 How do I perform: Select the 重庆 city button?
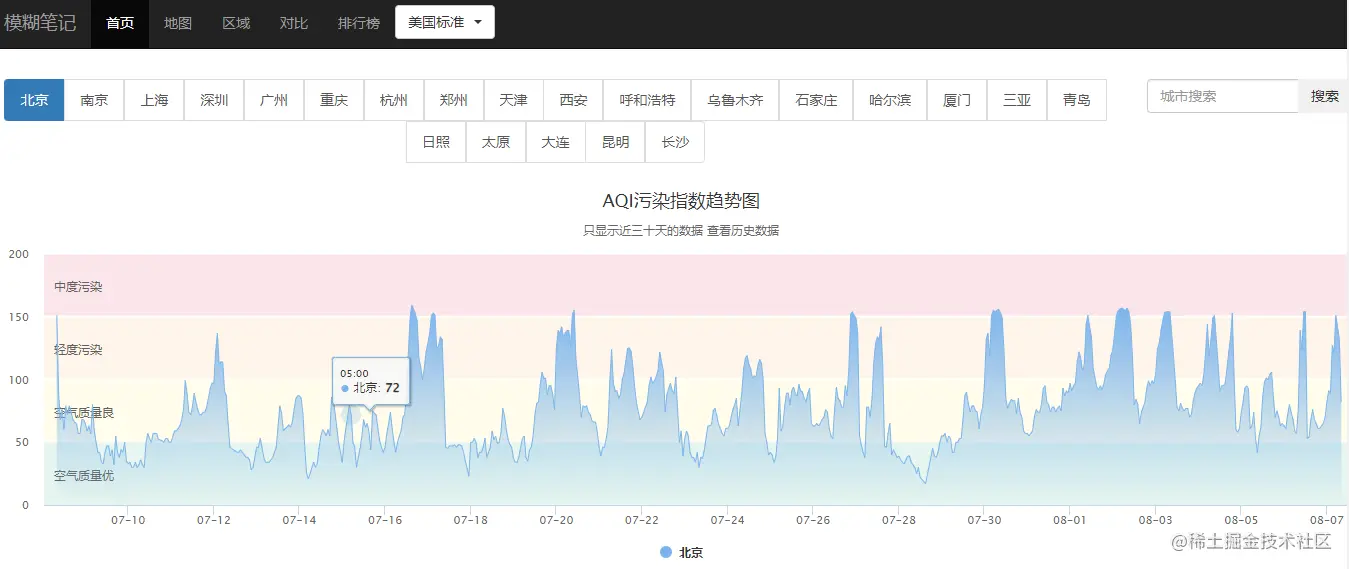click(x=334, y=100)
